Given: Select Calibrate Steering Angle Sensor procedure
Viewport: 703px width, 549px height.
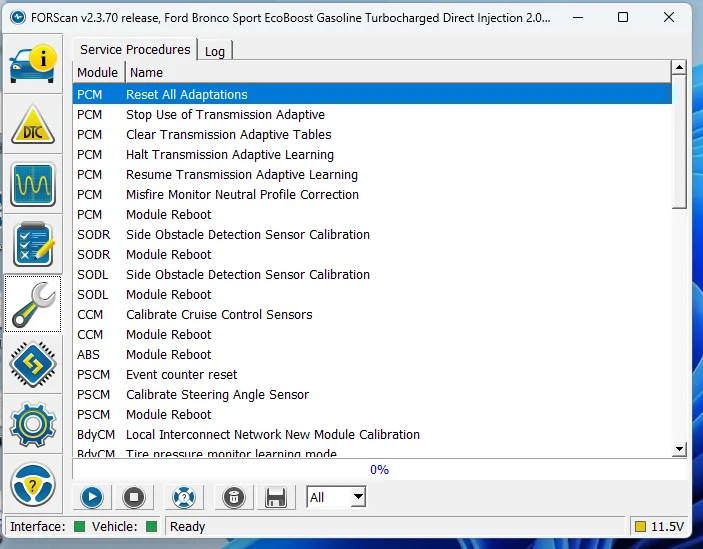Looking at the screenshot, I should (x=217, y=394).
